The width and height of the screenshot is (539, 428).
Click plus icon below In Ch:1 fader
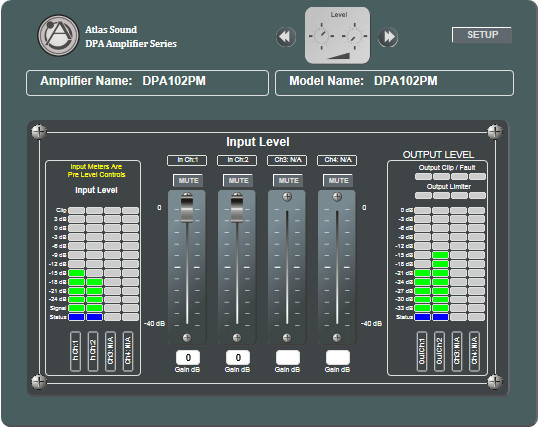(187, 337)
